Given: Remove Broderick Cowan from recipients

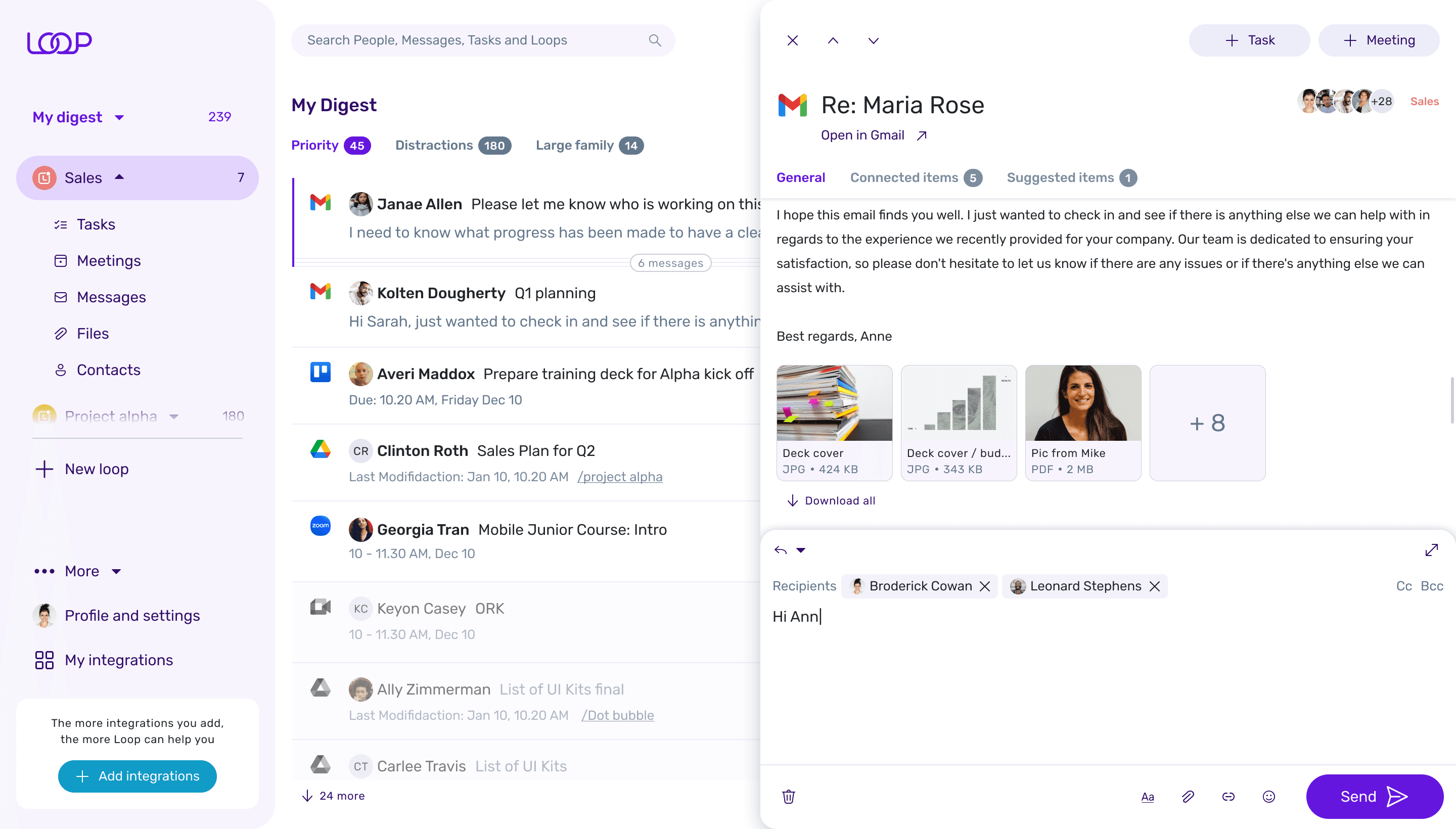Looking at the screenshot, I should pos(984,586).
